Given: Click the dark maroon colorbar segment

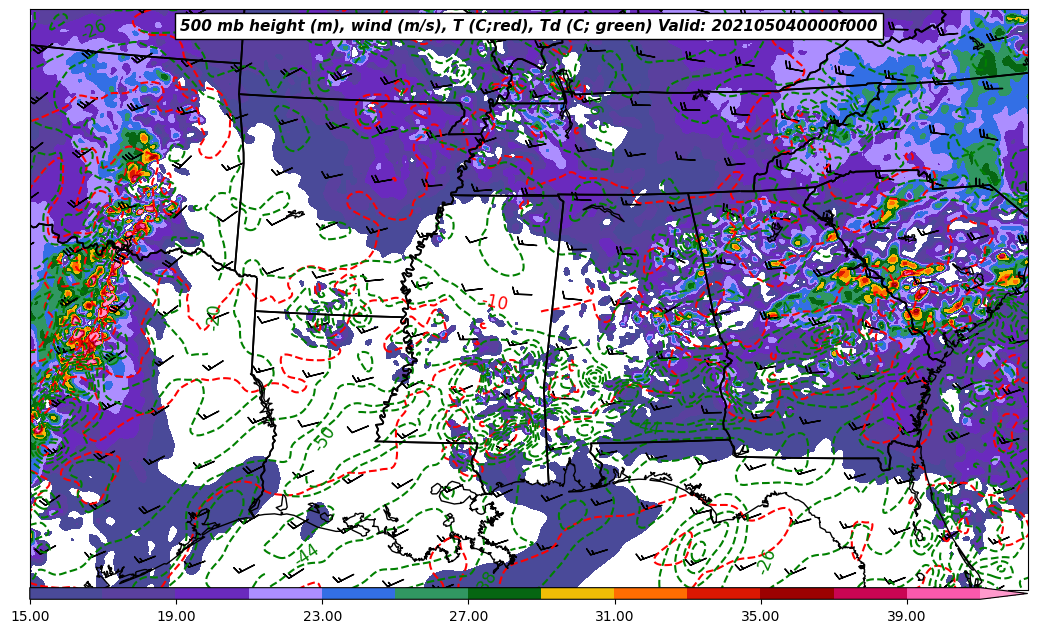Looking at the screenshot, I should tap(796, 593).
